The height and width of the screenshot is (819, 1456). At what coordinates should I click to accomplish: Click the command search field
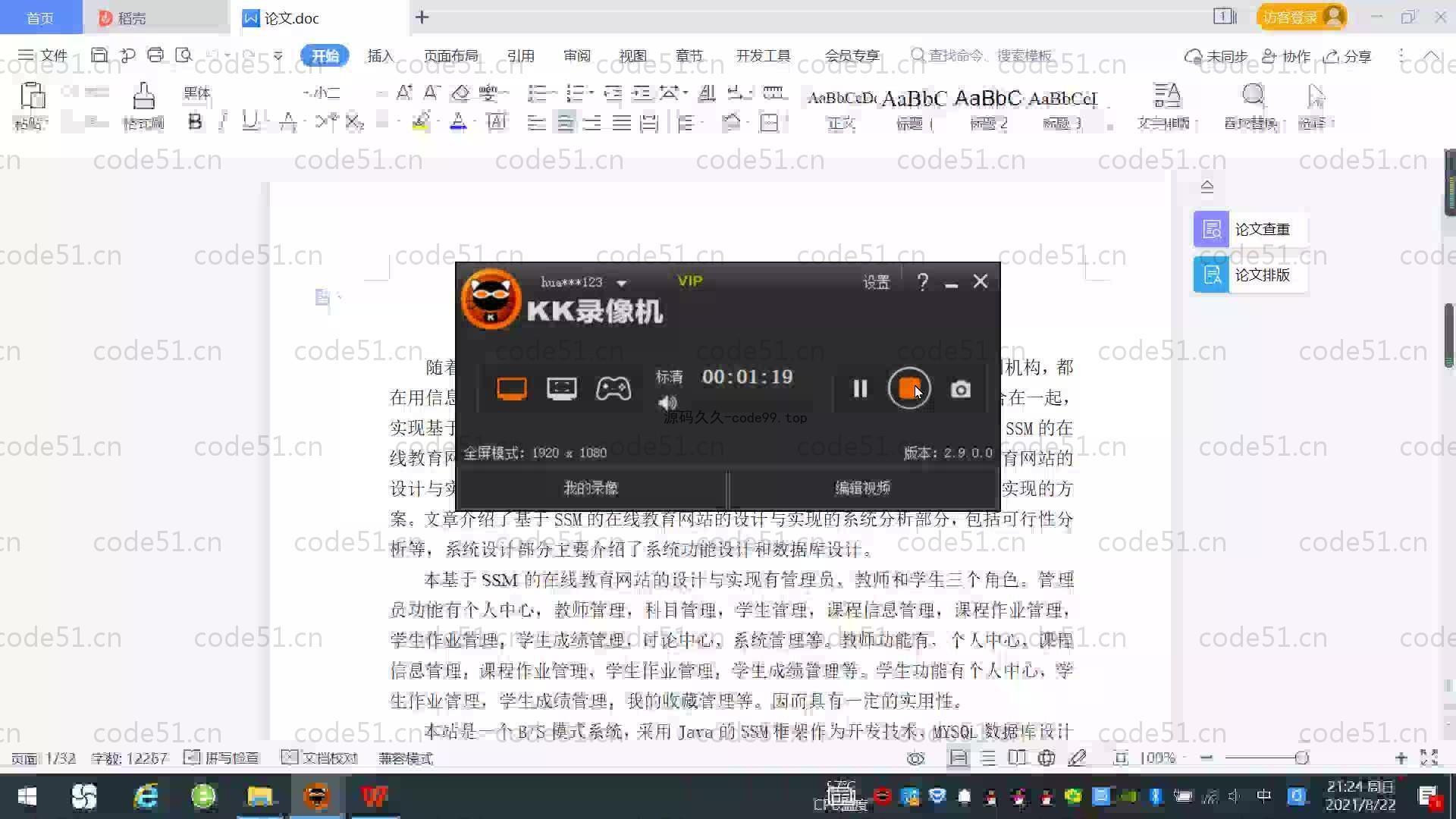pyautogui.click(x=982, y=55)
